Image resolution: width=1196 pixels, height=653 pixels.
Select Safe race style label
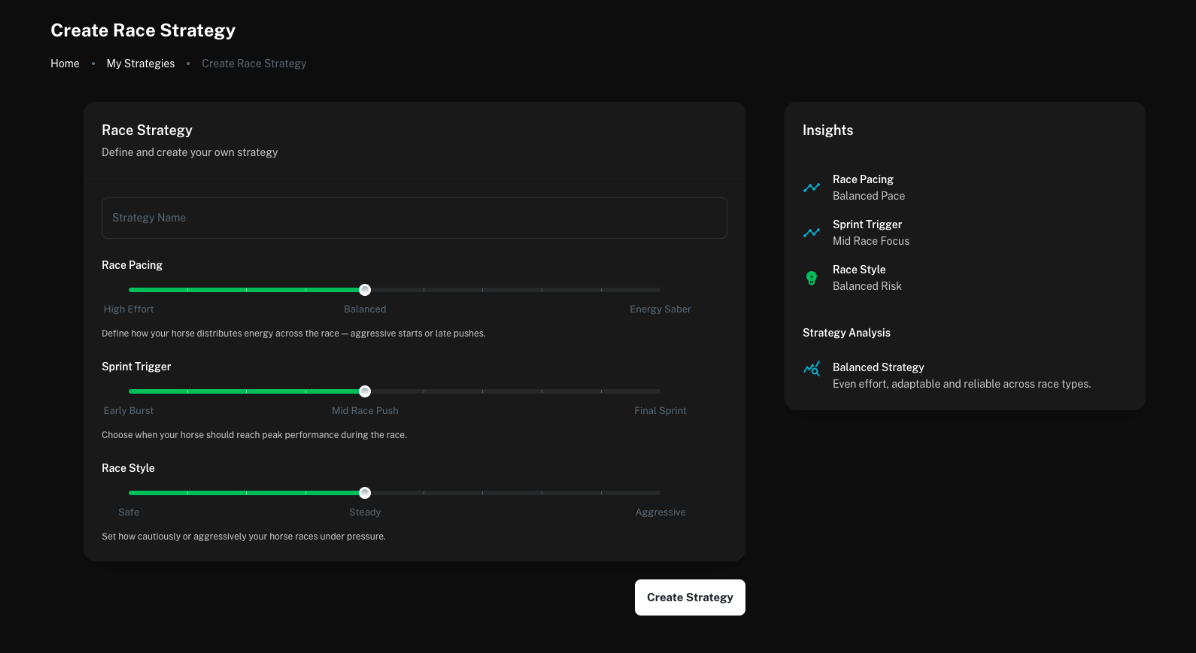[129, 513]
